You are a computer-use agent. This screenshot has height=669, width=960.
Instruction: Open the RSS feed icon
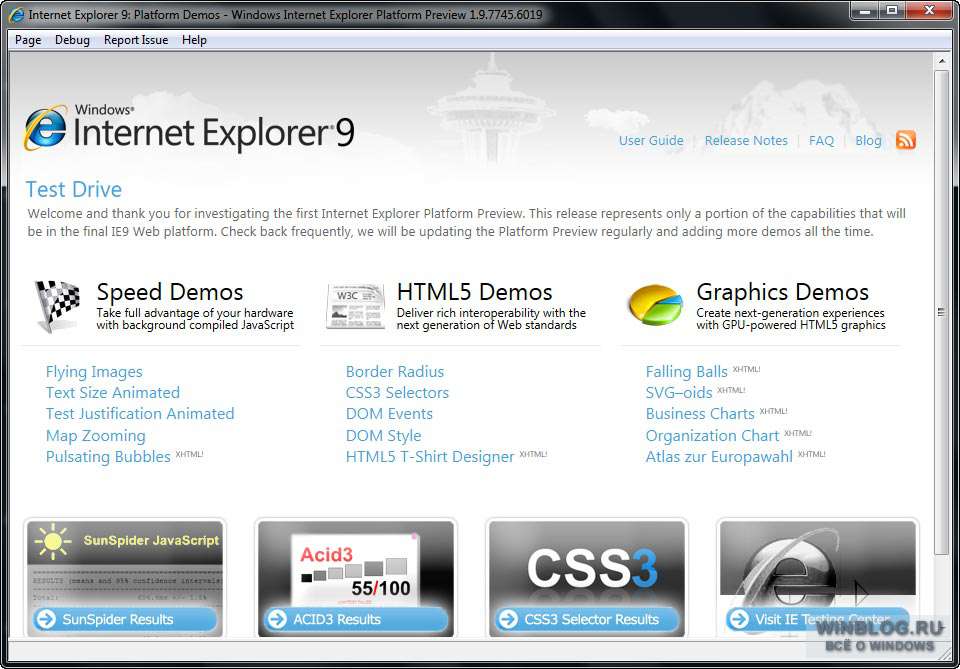906,140
